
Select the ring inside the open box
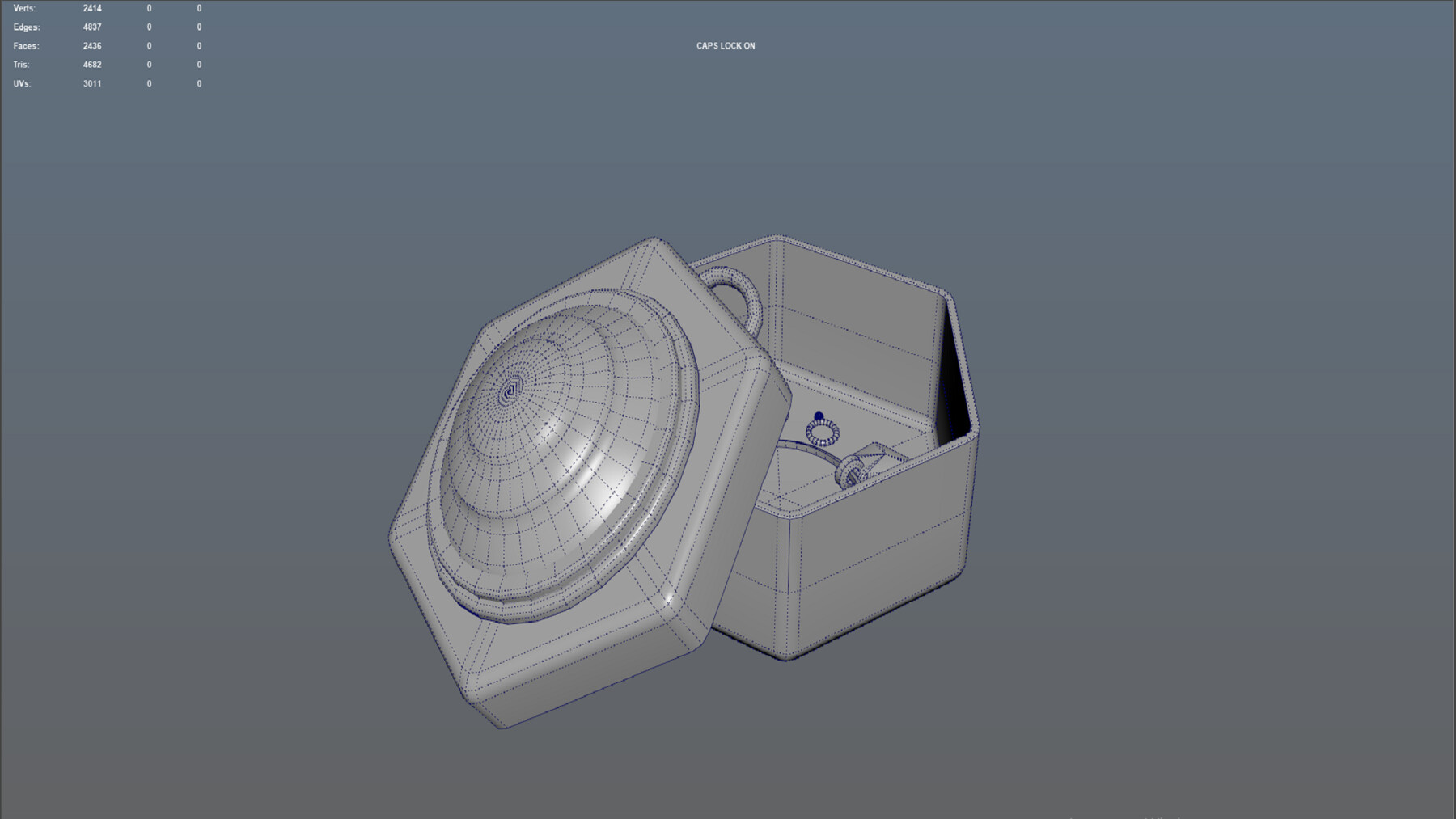821,433
